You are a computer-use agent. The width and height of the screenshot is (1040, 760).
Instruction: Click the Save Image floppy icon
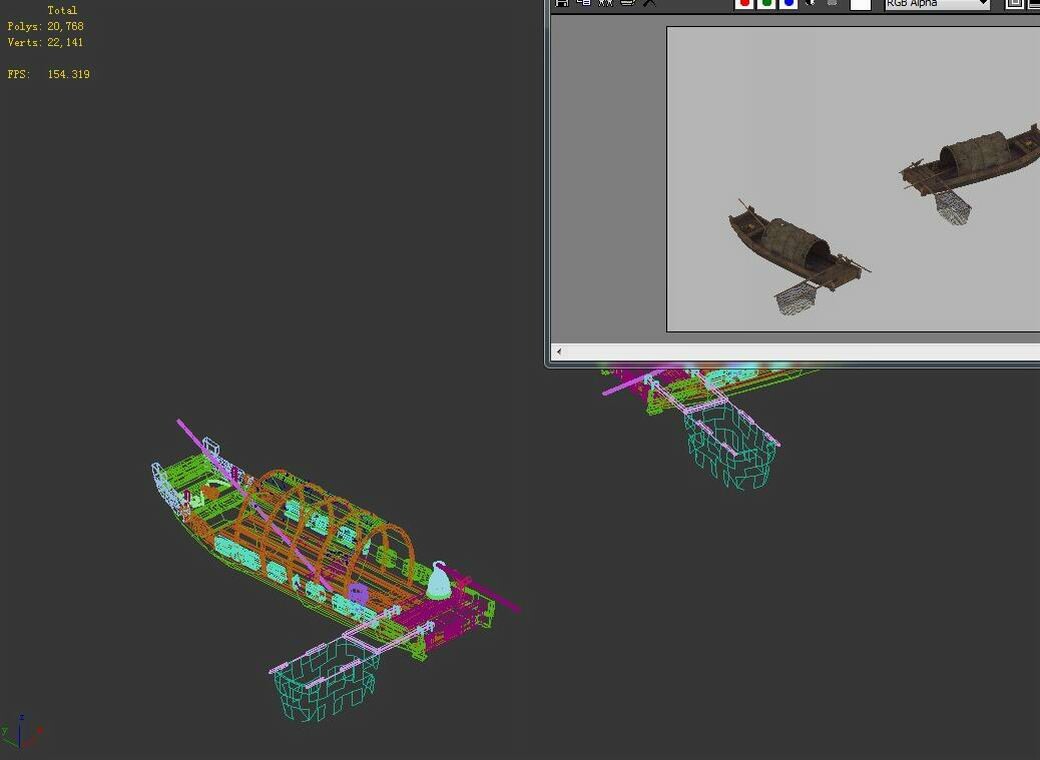[562, 3]
